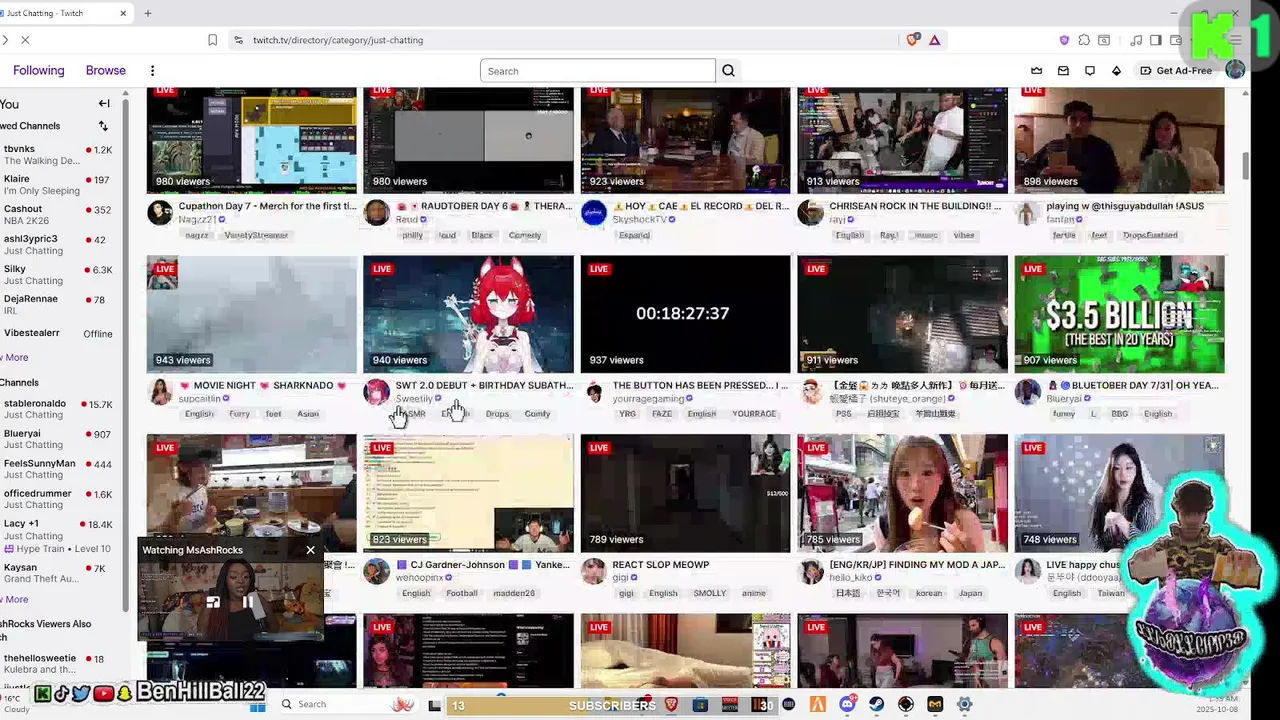Click the Windows Start button
Viewport: 1280px width, 720px height.
click(x=257, y=704)
